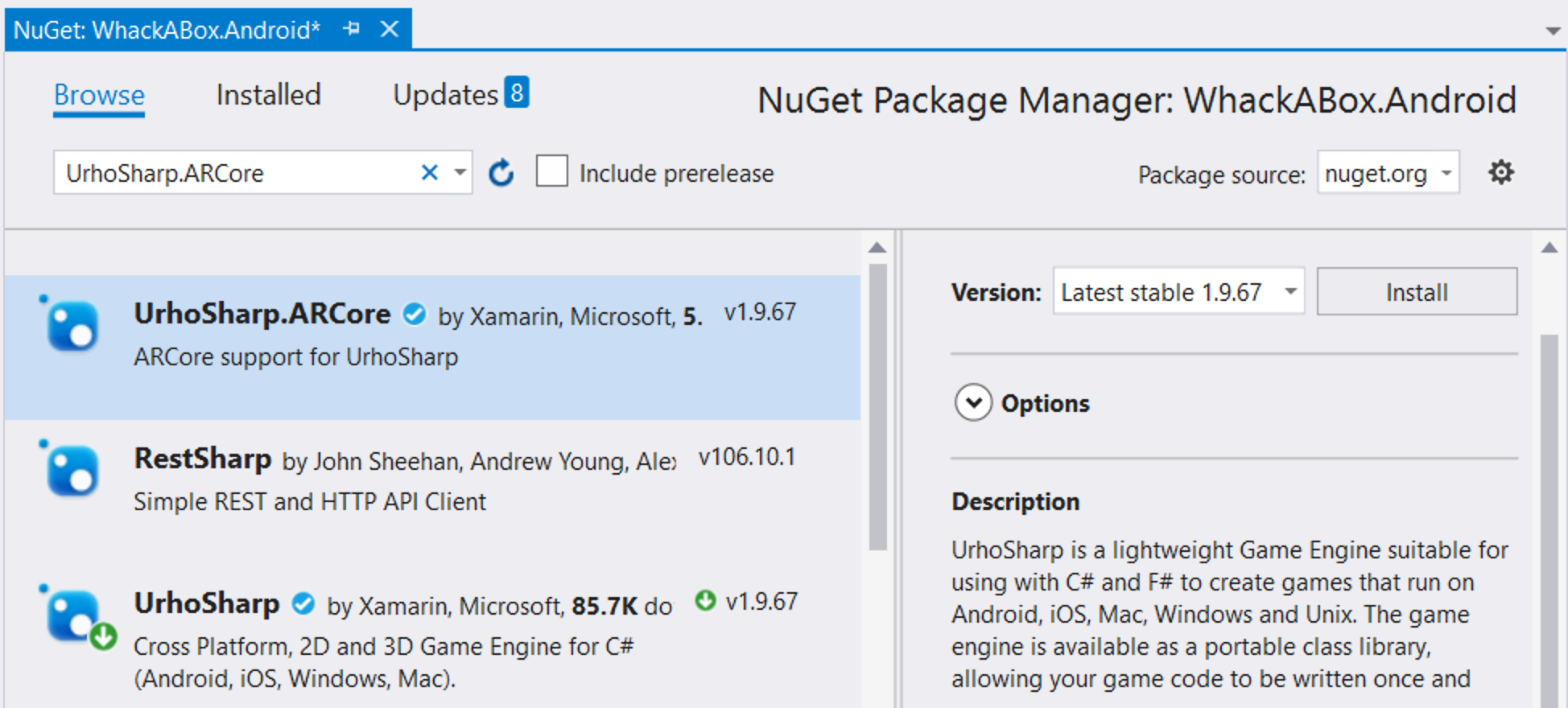1568x708 pixels.
Task: Click the package list scrollbar thumb
Action: (x=878, y=407)
